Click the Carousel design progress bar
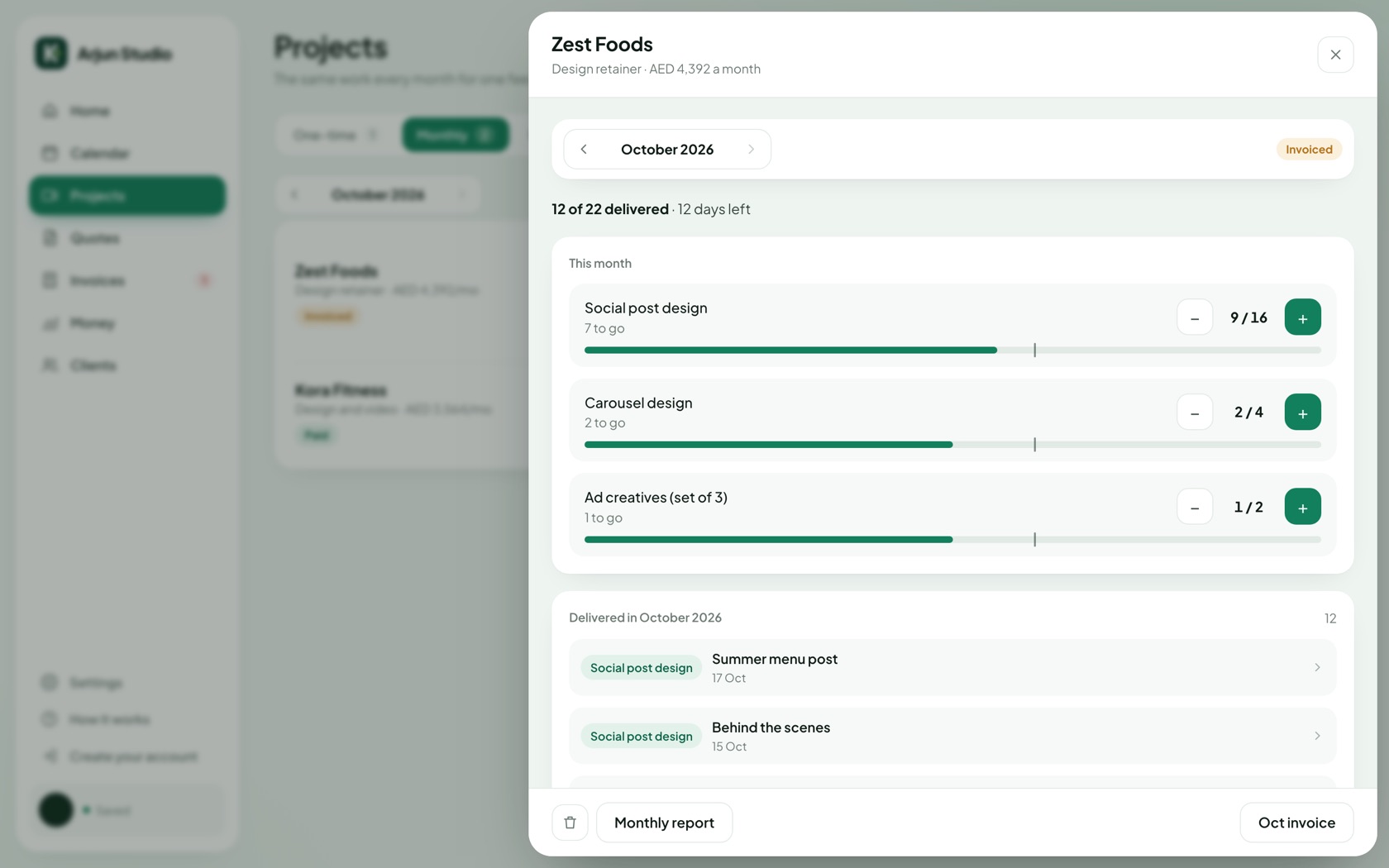The height and width of the screenshot is (868, 1389). tap(952, 445)
